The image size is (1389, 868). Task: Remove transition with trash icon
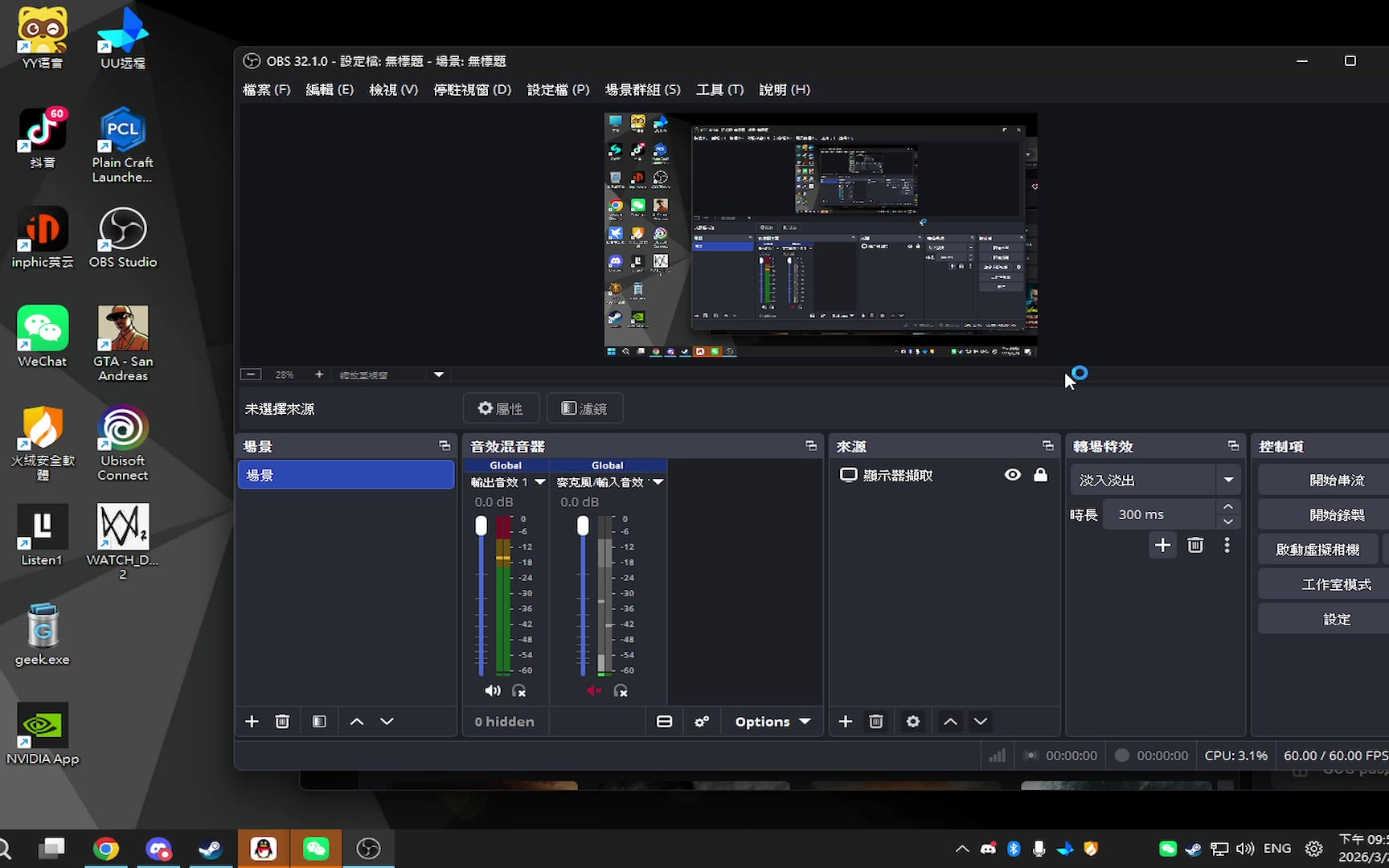coord(1195,546)
